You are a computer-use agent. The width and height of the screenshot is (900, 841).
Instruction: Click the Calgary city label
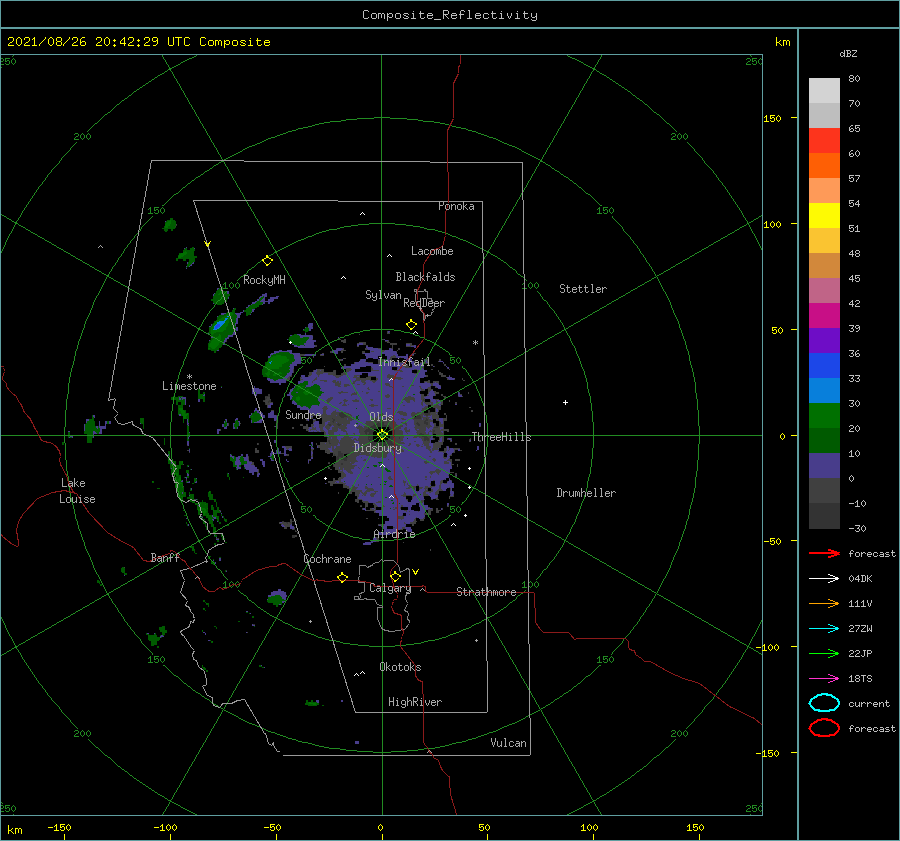pyautogui.click(x=390, y=588)
